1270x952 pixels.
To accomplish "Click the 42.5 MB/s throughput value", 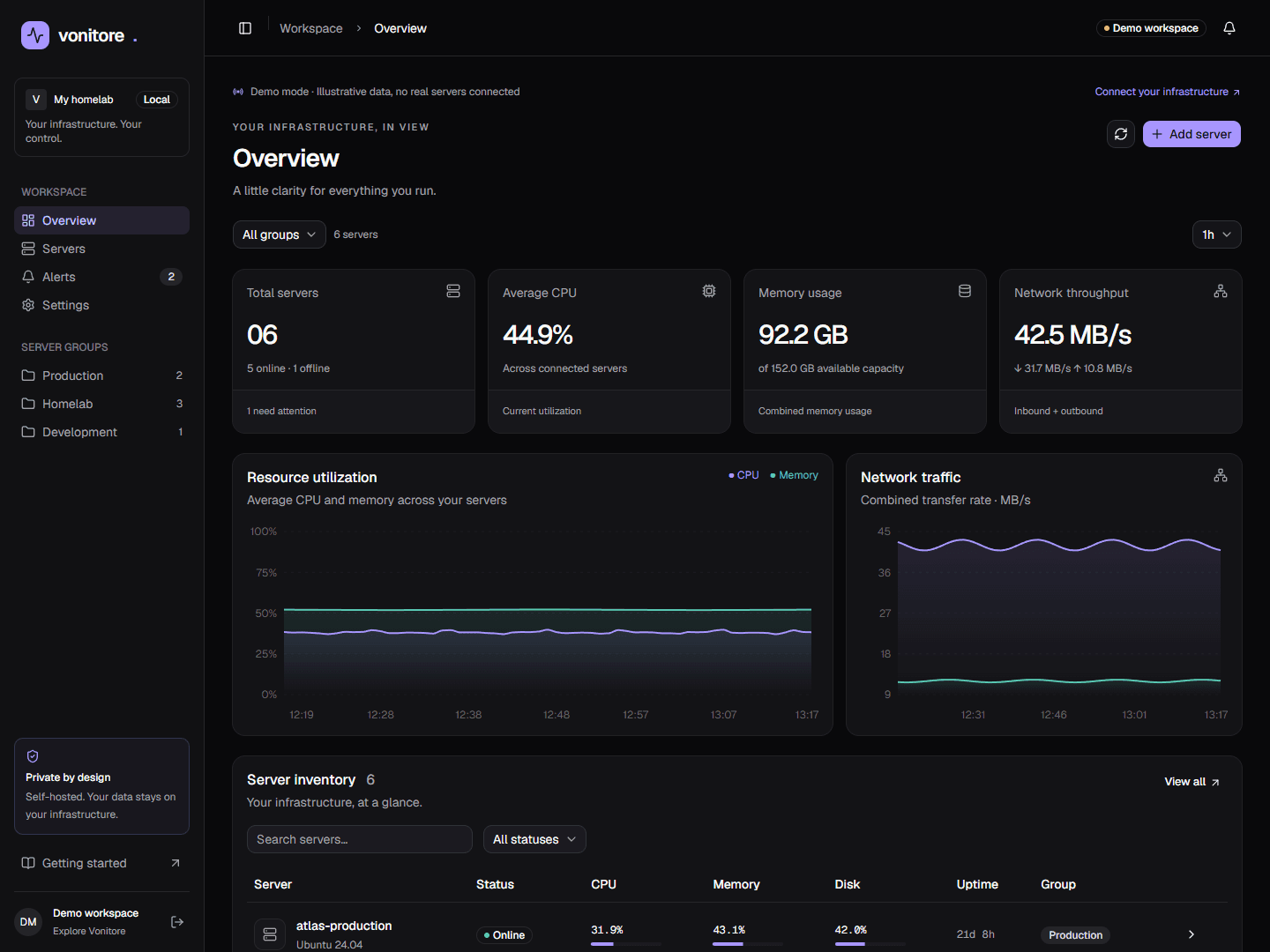I will point(1073,335).
